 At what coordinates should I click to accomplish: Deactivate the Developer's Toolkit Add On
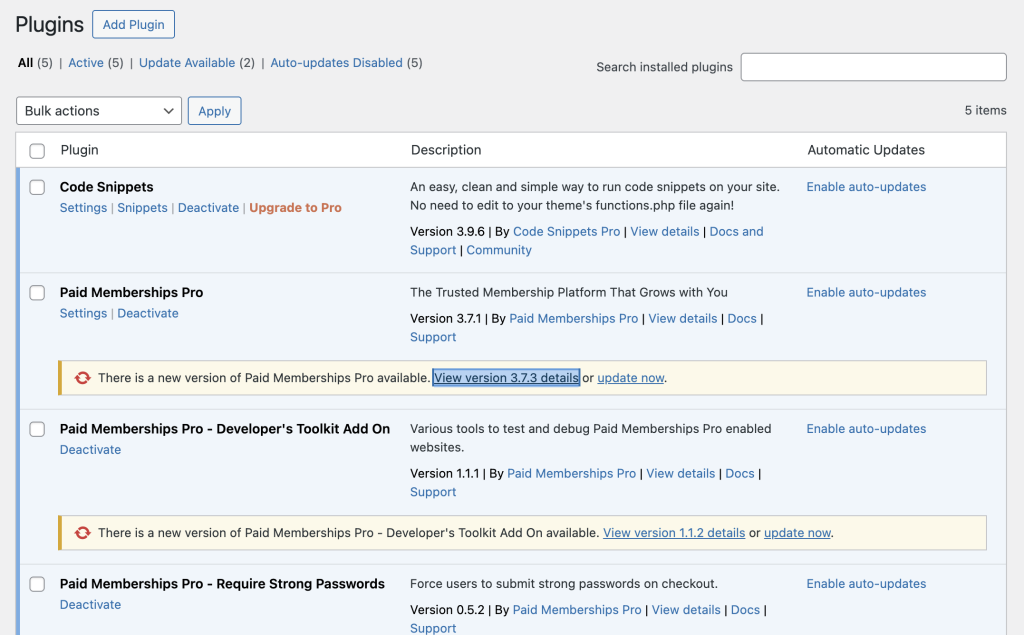(x=90, y=450)
